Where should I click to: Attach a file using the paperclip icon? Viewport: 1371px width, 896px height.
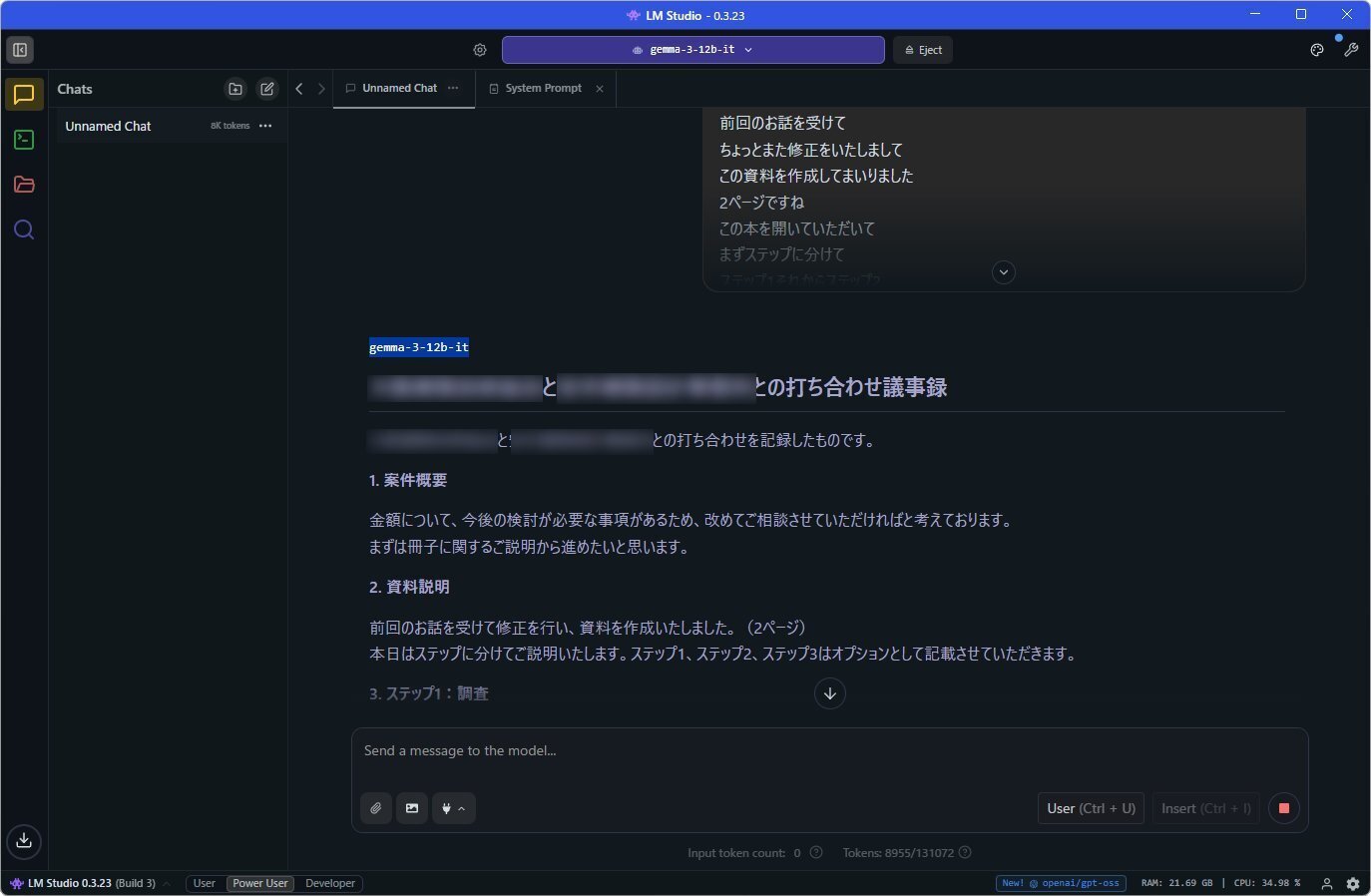376,808
